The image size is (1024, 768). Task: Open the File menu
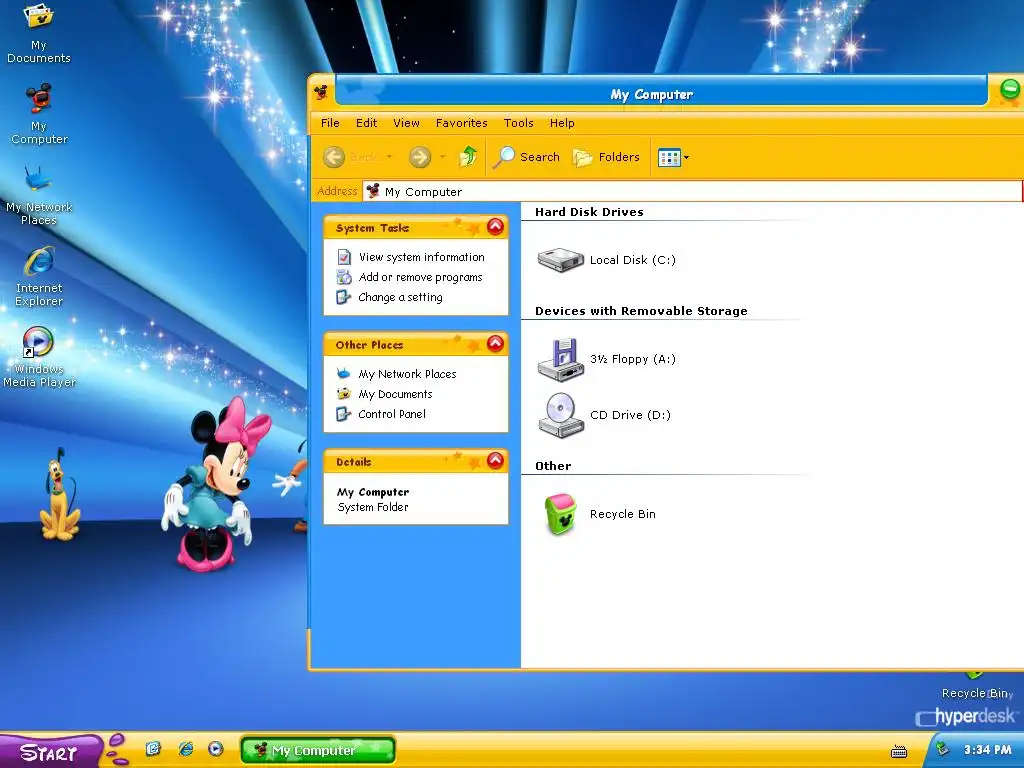pos(330,123)
